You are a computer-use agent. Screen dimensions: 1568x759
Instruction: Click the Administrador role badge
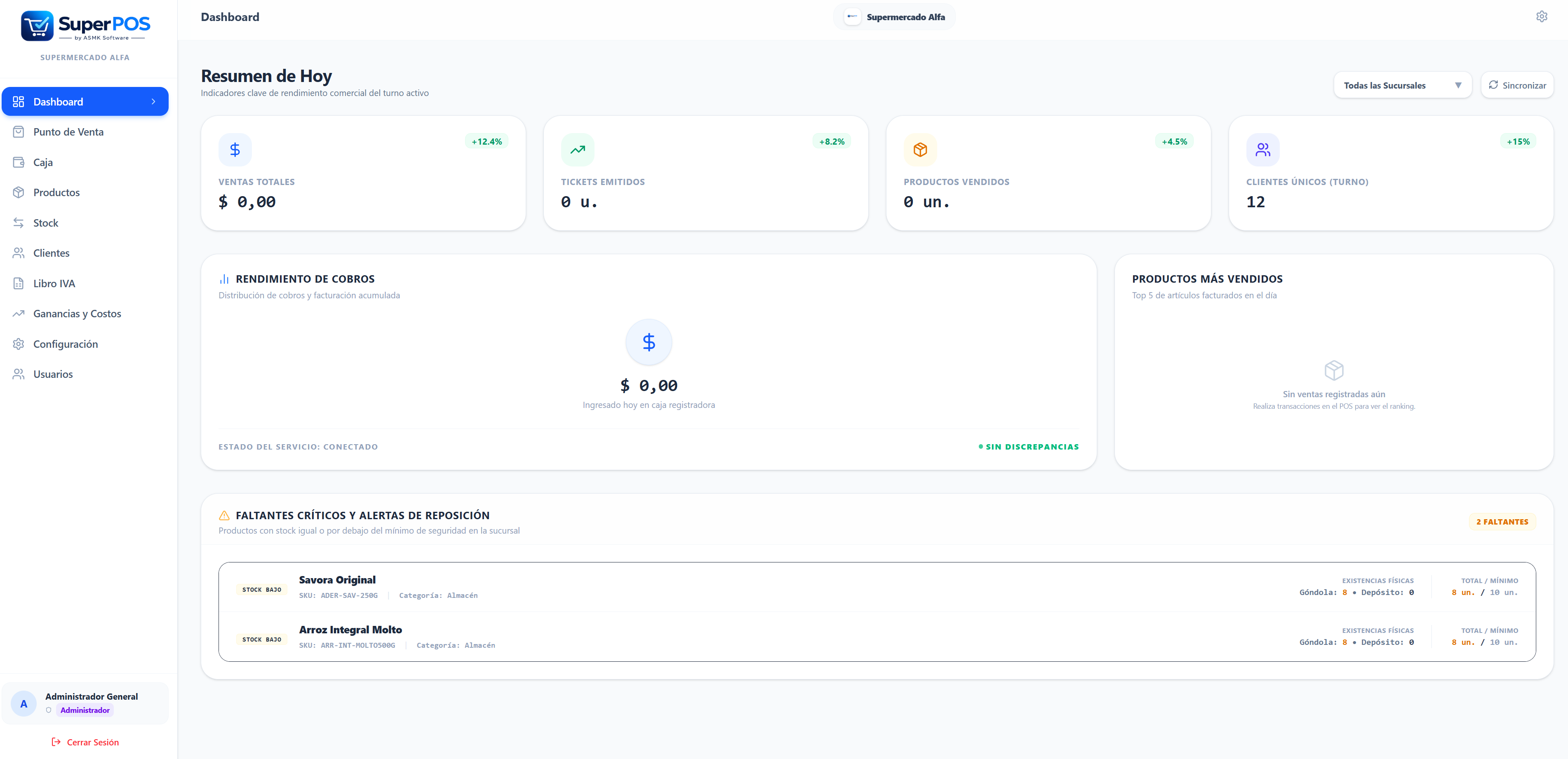point(85,710)
